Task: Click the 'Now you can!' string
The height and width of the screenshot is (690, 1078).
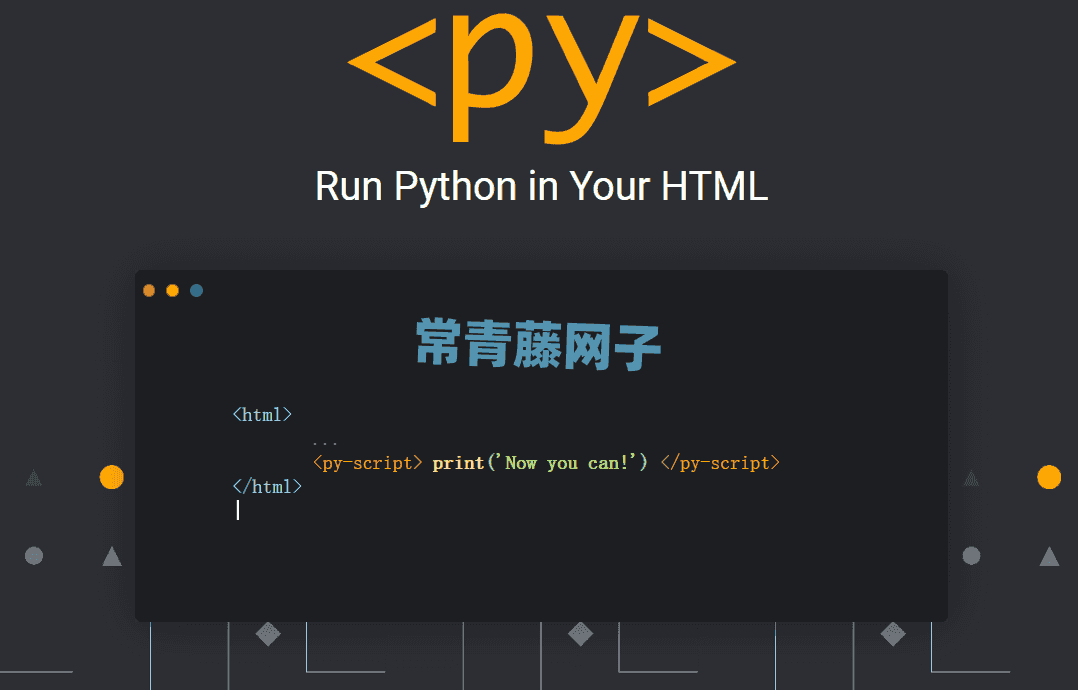Action: (567, 463)
